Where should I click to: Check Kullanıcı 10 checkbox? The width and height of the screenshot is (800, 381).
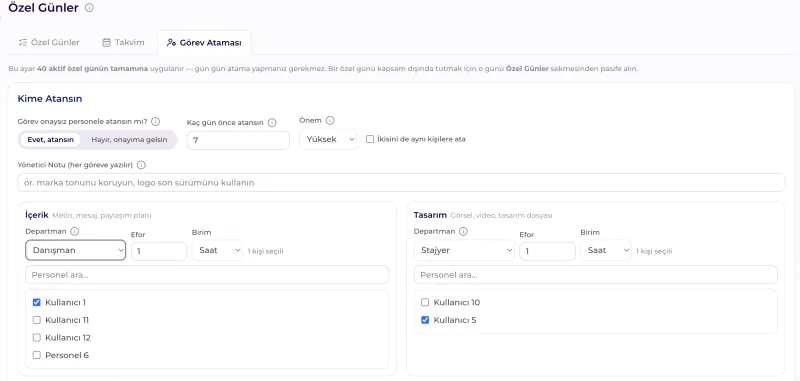coord(425,302)
